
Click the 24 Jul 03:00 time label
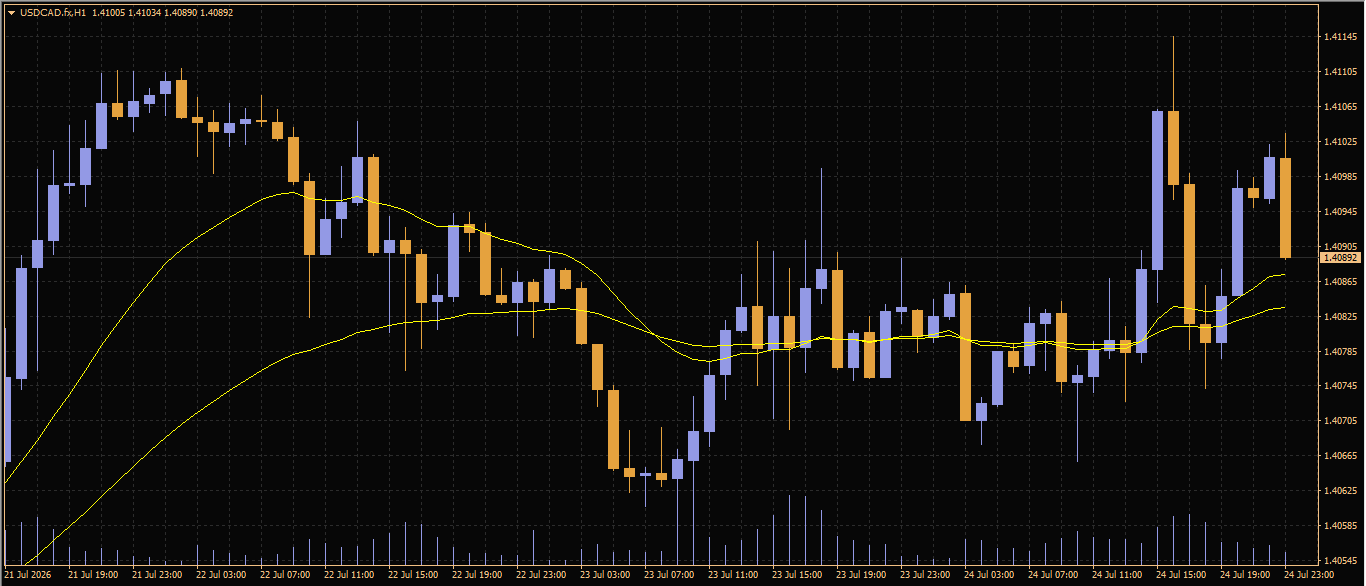pos(989,576)
